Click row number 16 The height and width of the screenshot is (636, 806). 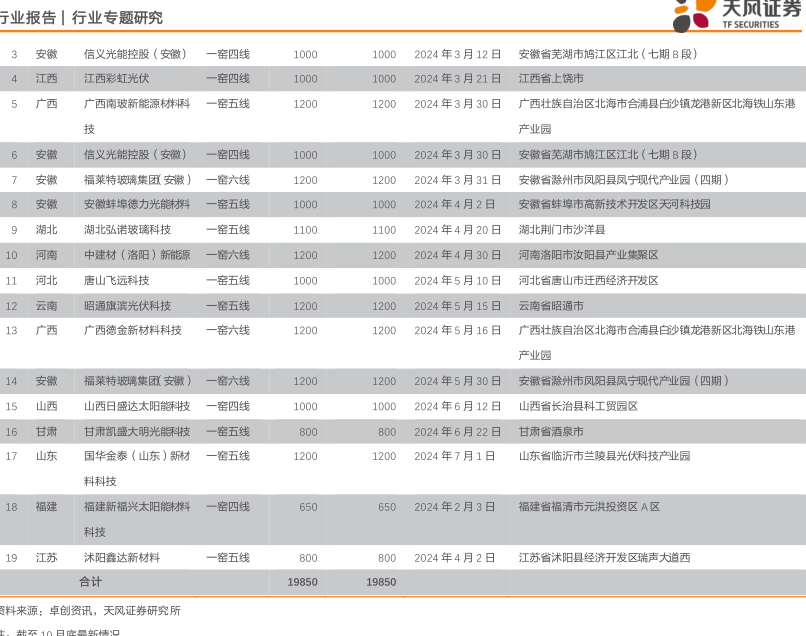[x=11, y=432]
